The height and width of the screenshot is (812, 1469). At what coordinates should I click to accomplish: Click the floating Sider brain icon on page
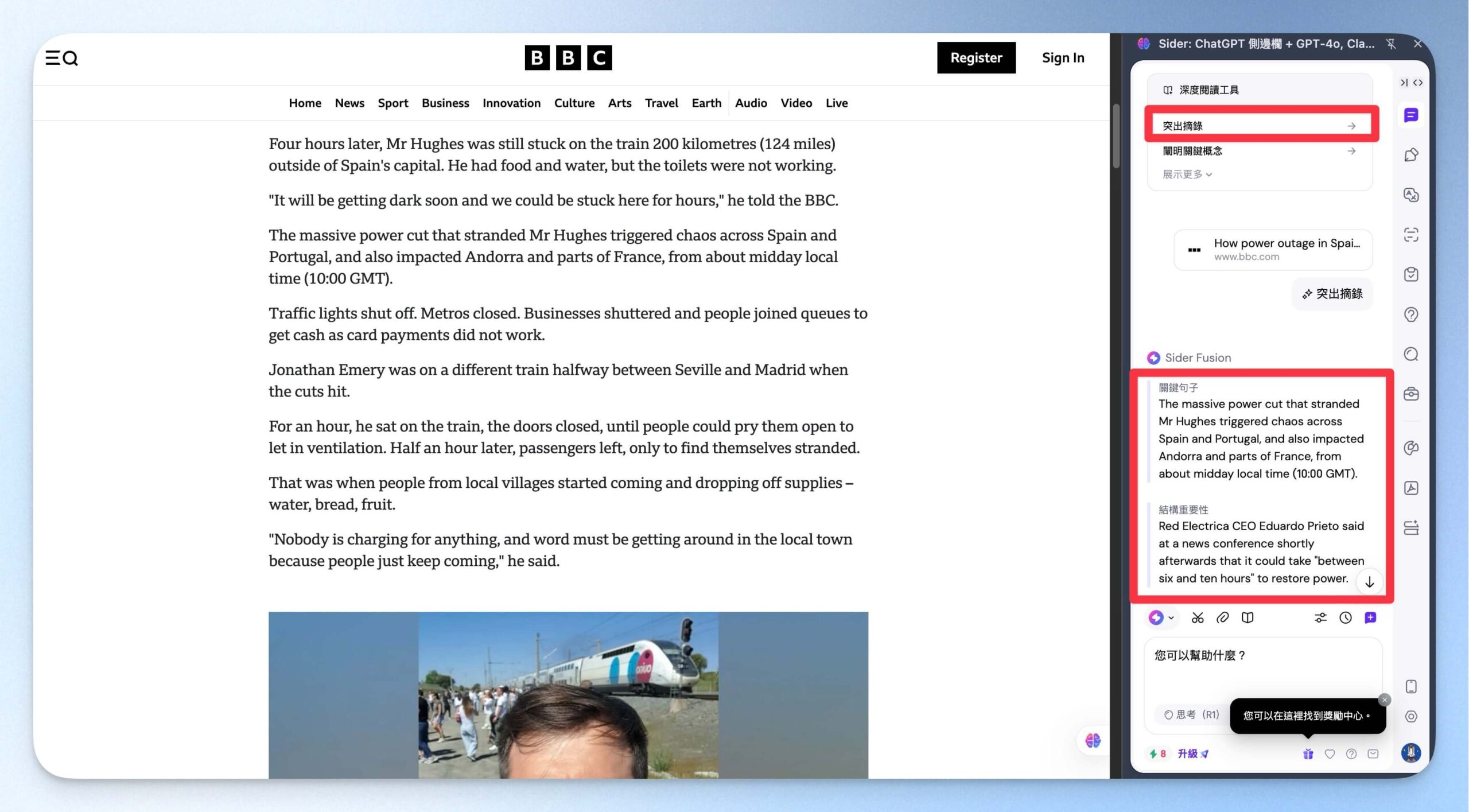[1093, 741]
